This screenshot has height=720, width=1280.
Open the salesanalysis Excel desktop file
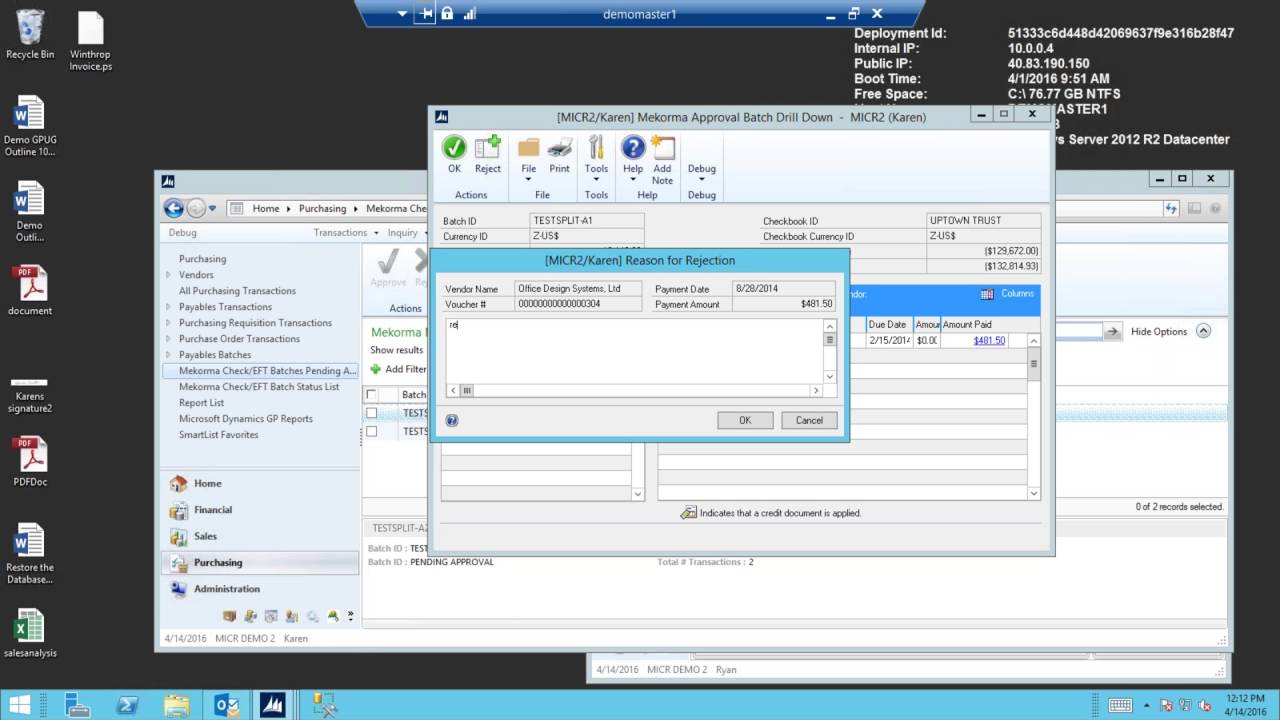coord(30,634)
